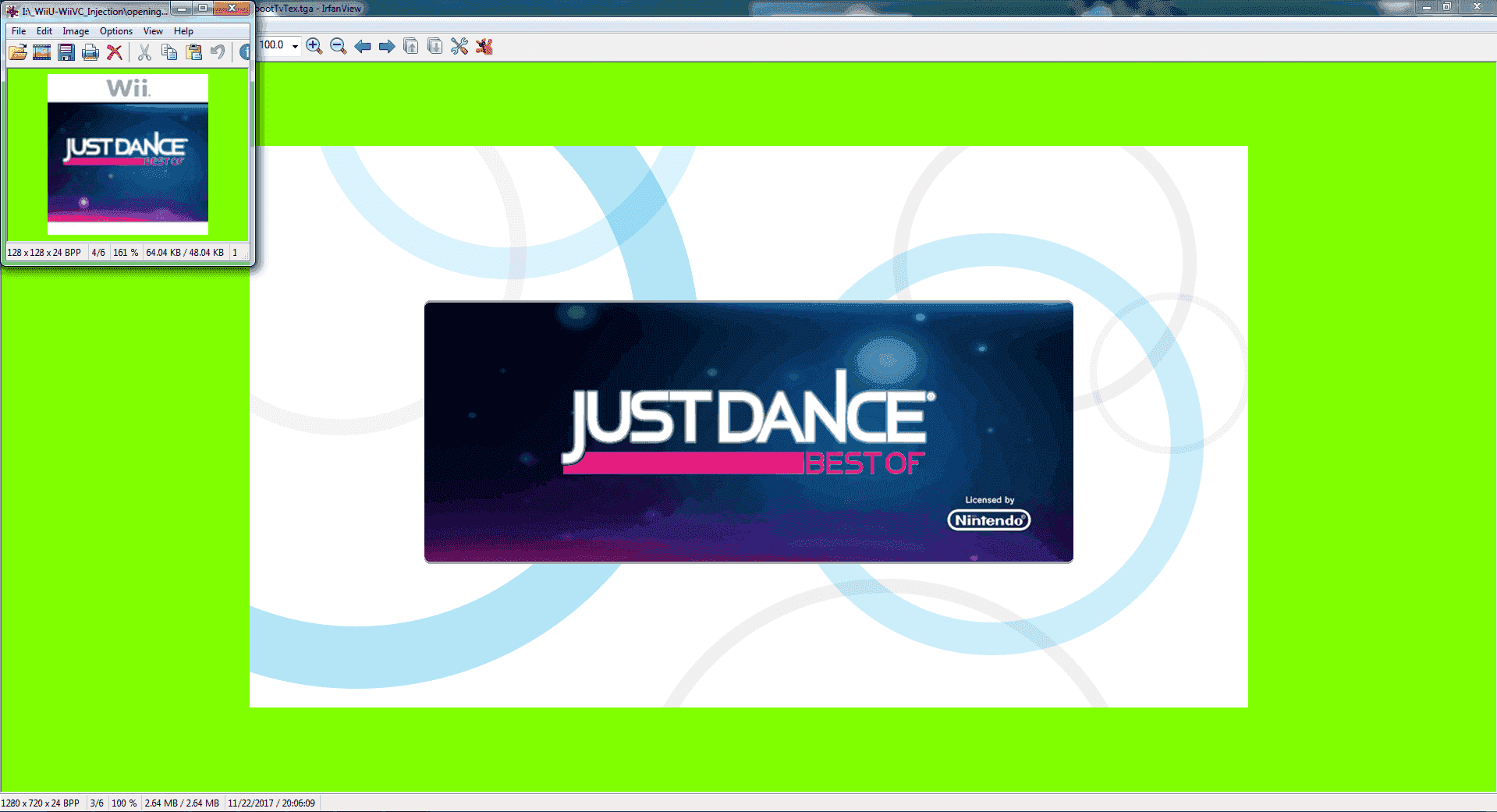Copy the image using the copy icon

[169, 52]
